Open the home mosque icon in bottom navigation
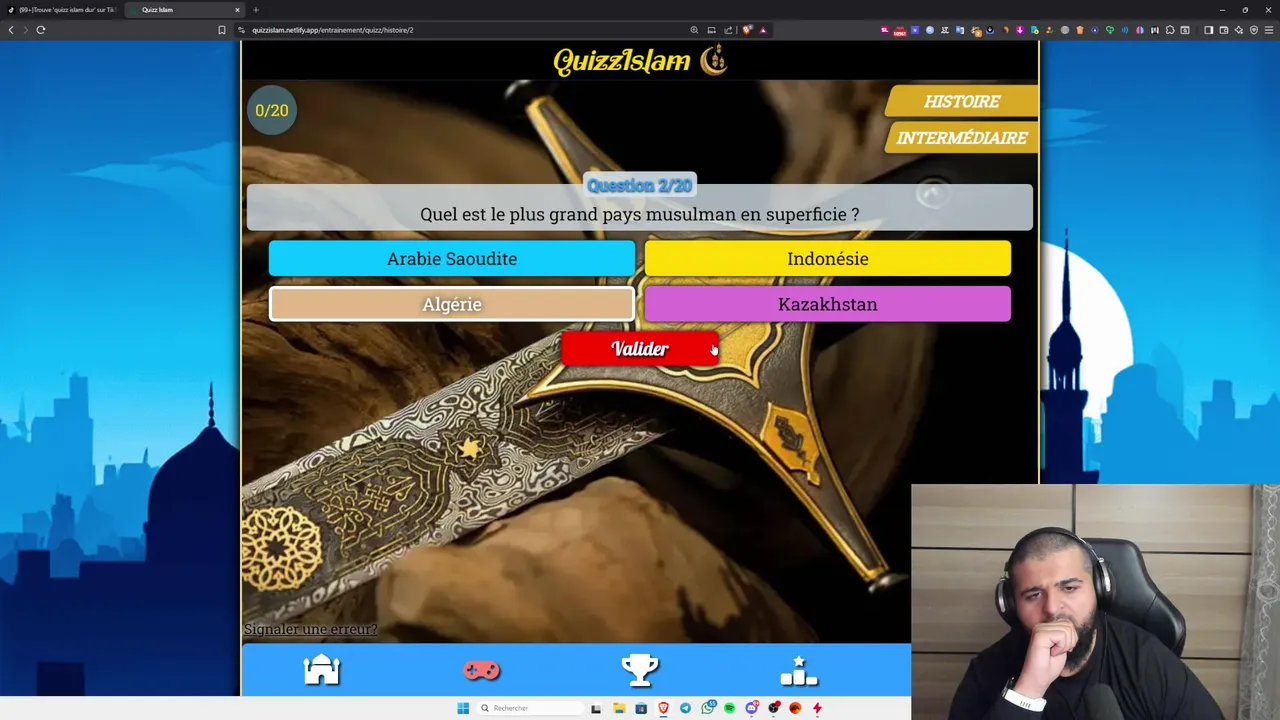The image size is (1280, 720). click(322, 669)
